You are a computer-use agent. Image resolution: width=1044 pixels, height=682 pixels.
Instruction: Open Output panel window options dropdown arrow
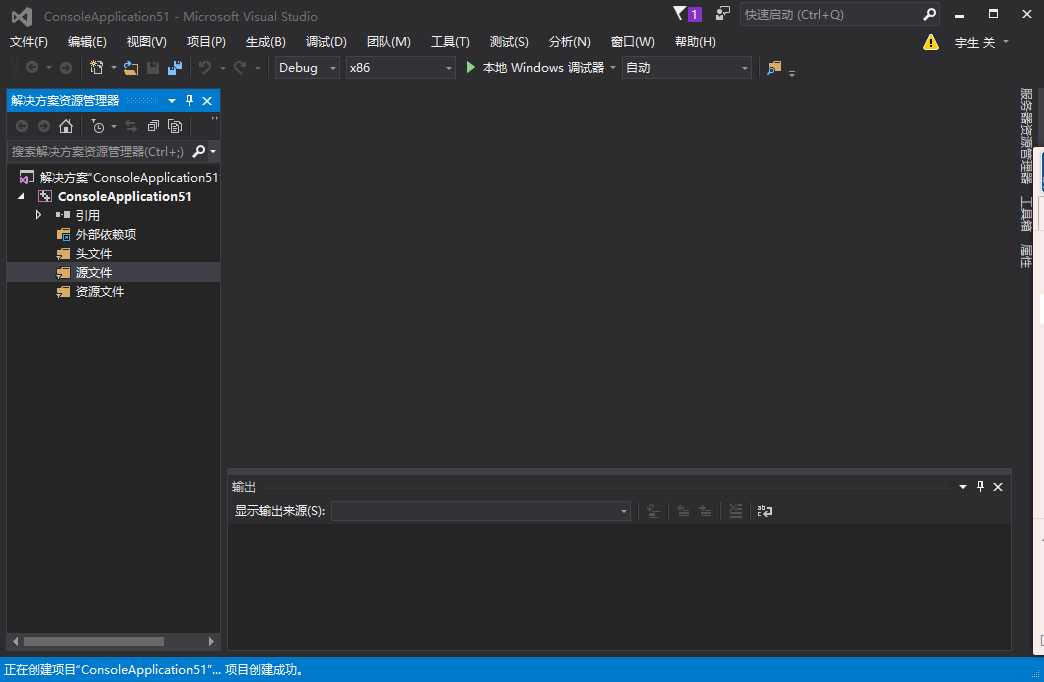(x=963, y=487)
